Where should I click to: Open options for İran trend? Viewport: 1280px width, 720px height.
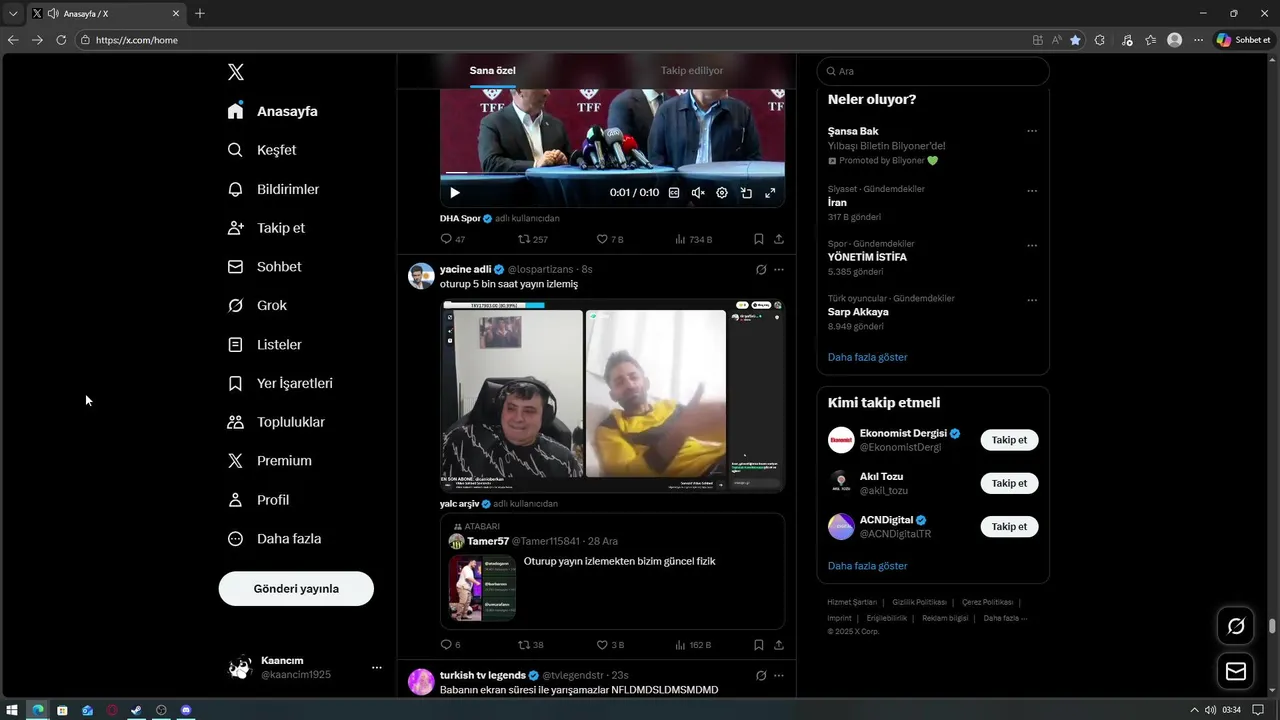[1032, 191]
